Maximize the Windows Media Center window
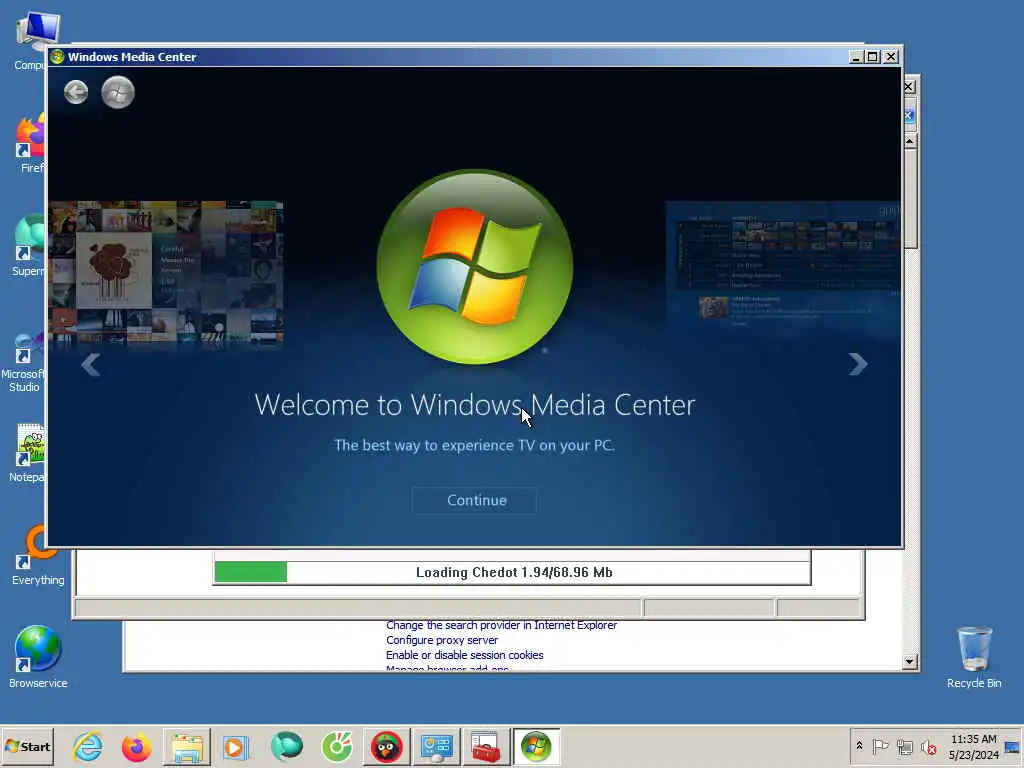This screenshot has height=768, width=1024. coord(873,57)
